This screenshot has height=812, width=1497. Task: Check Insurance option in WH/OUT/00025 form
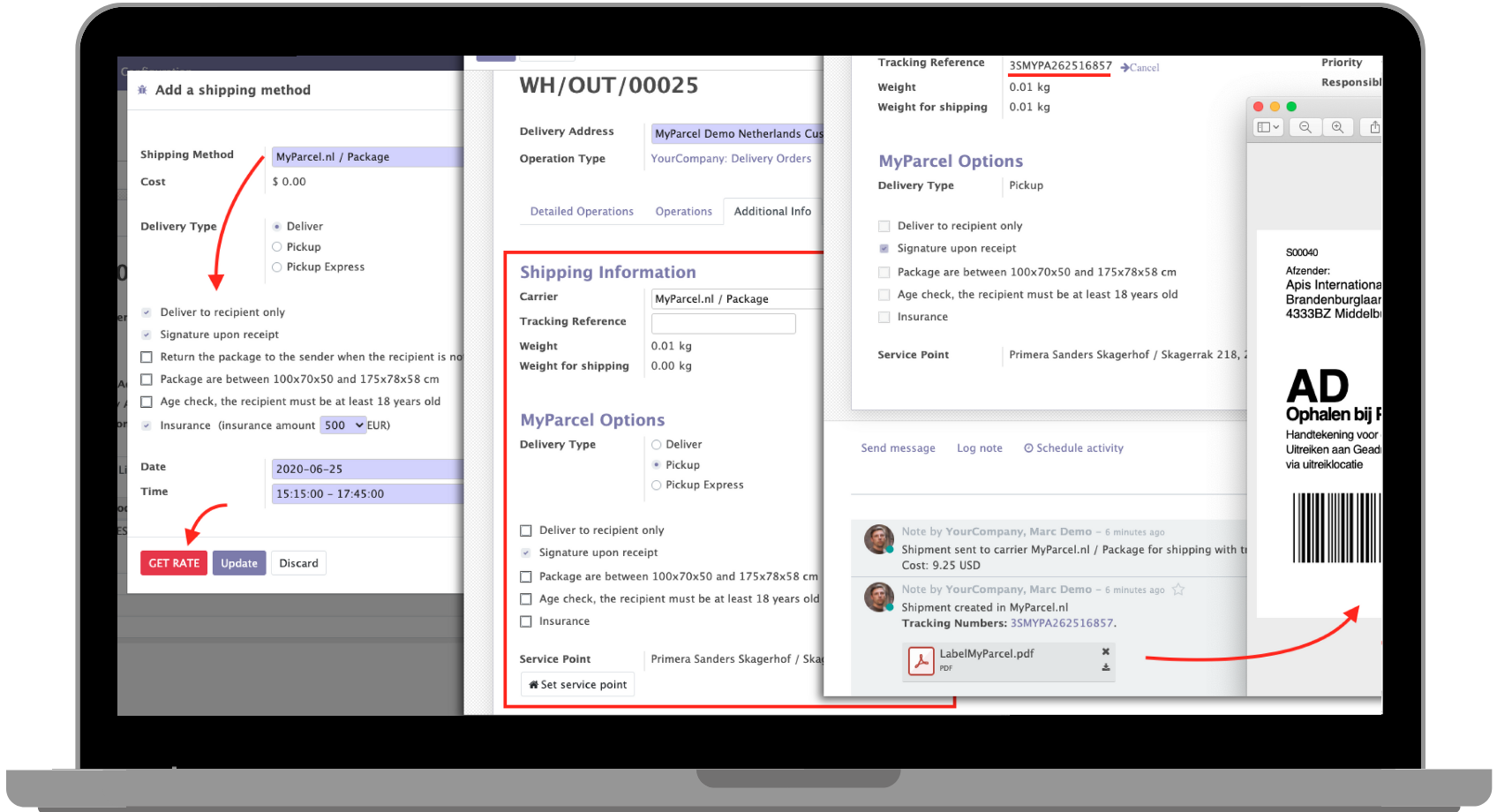[x=526, y=621]
